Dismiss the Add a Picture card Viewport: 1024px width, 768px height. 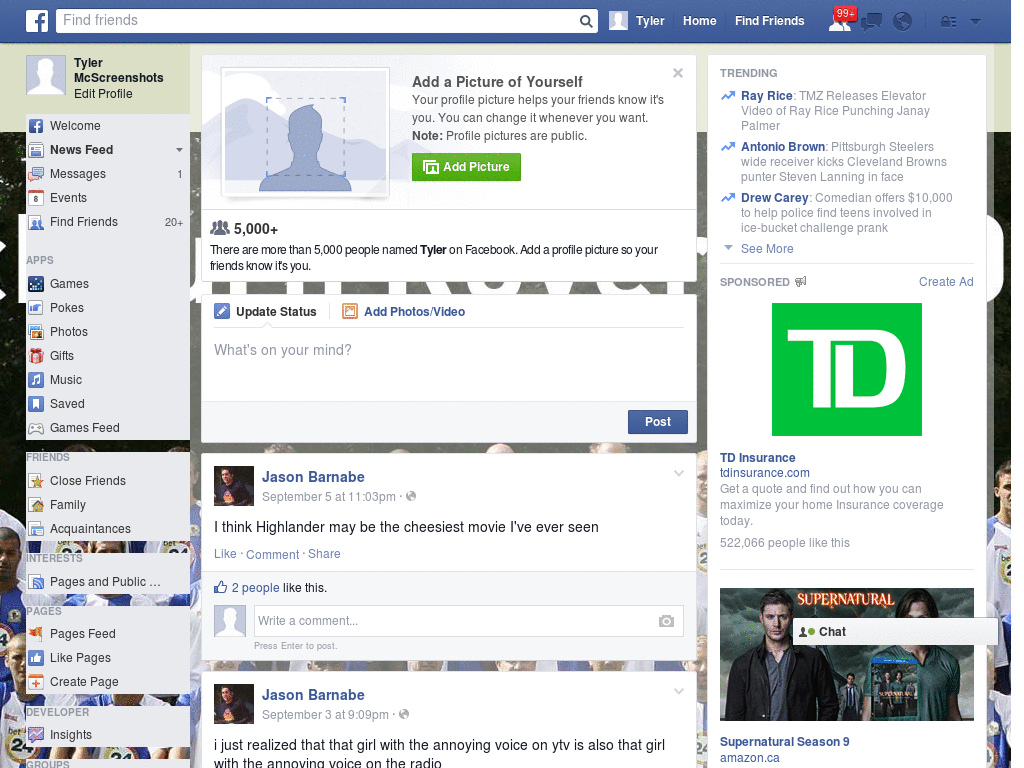point(678,73)
